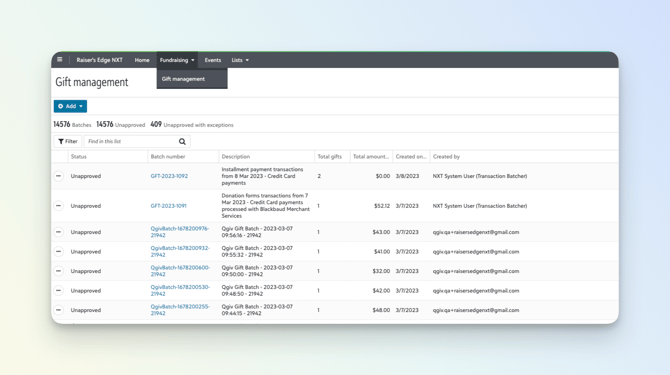Go to the Home tab
The image size is (670, 375).
coord(142,60)
